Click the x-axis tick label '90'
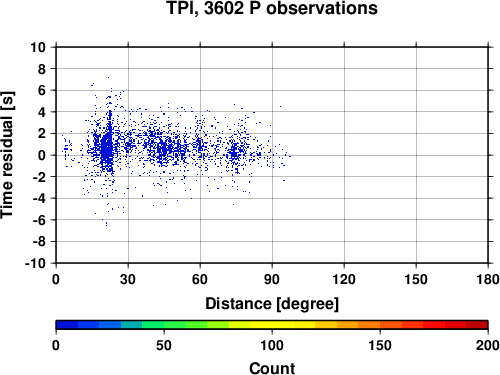 [x=272, y=279]
